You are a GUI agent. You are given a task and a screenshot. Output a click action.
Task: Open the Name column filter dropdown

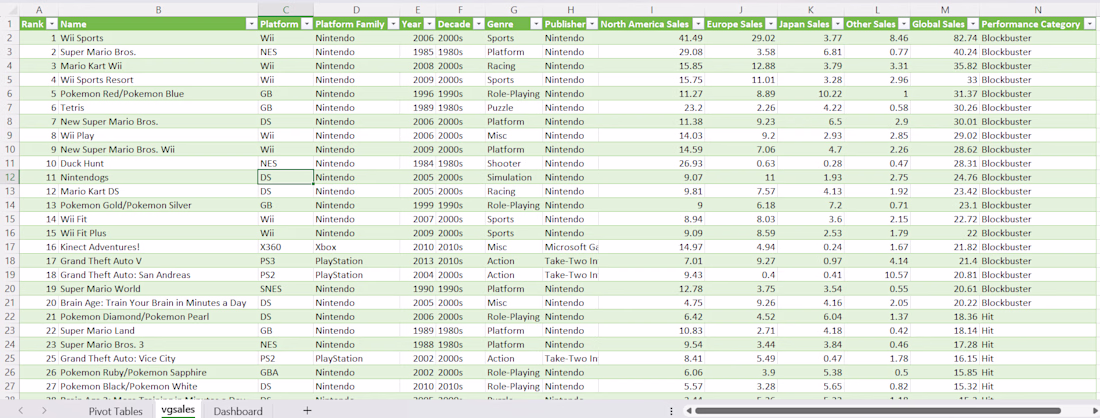[x=251, y=24]
